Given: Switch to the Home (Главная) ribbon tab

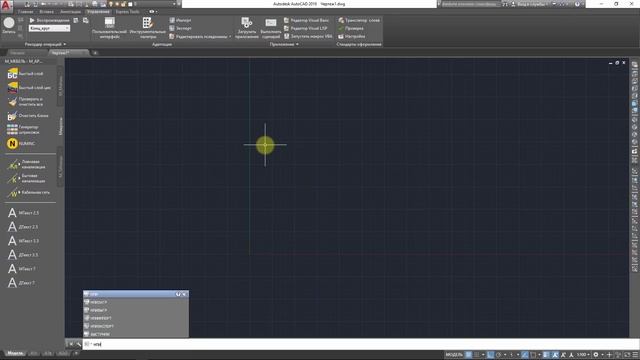Looking at the screenshot, I should [x=25, y=12].
